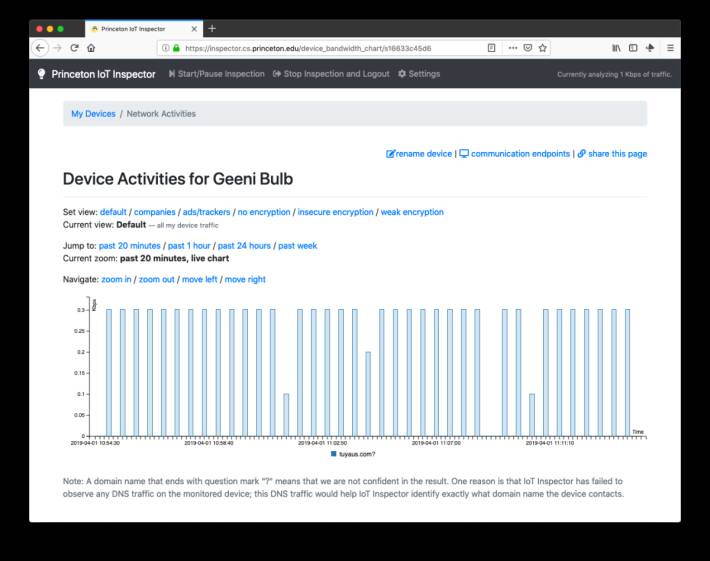Jump to past 1 hour
The height and width of the screenshot is (561, 710).
click(x=189, y=245)
